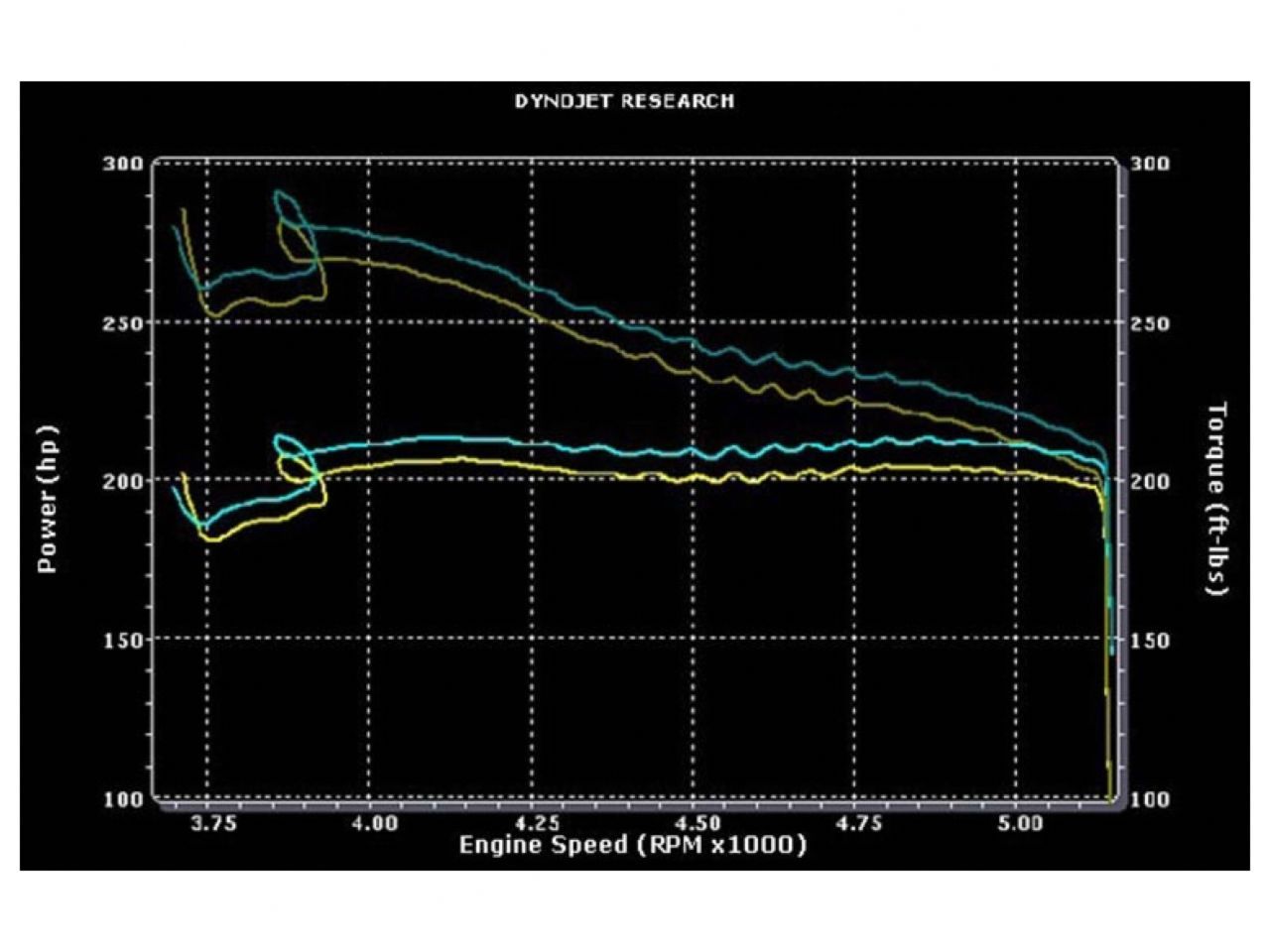Image resolution: width=1270 pixels, height=952 pixels.
Task: Click the 250 value on Power axis
Action: (x=124, y=323)
